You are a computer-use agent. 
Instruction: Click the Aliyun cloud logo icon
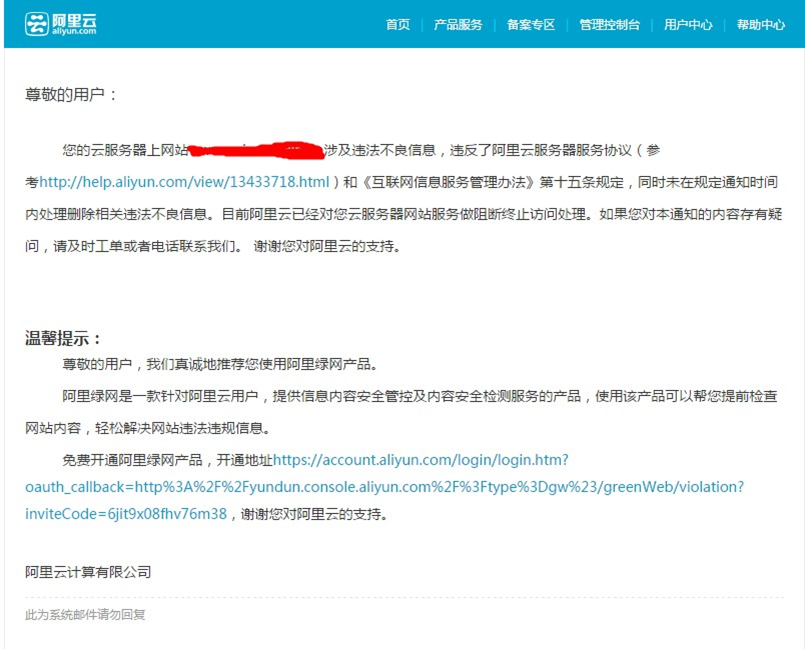click(37, 24)
